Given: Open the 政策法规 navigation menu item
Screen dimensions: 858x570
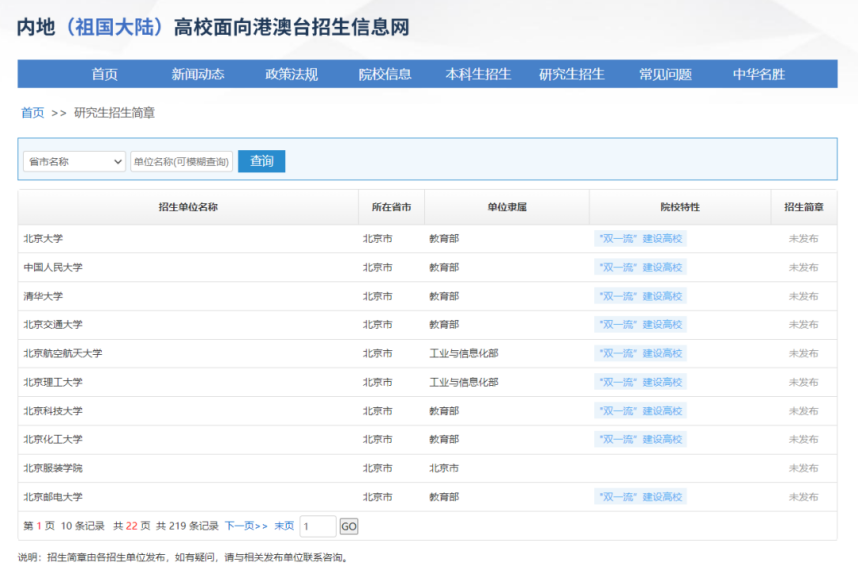Looking at the screenshot, I should (292, 74).
